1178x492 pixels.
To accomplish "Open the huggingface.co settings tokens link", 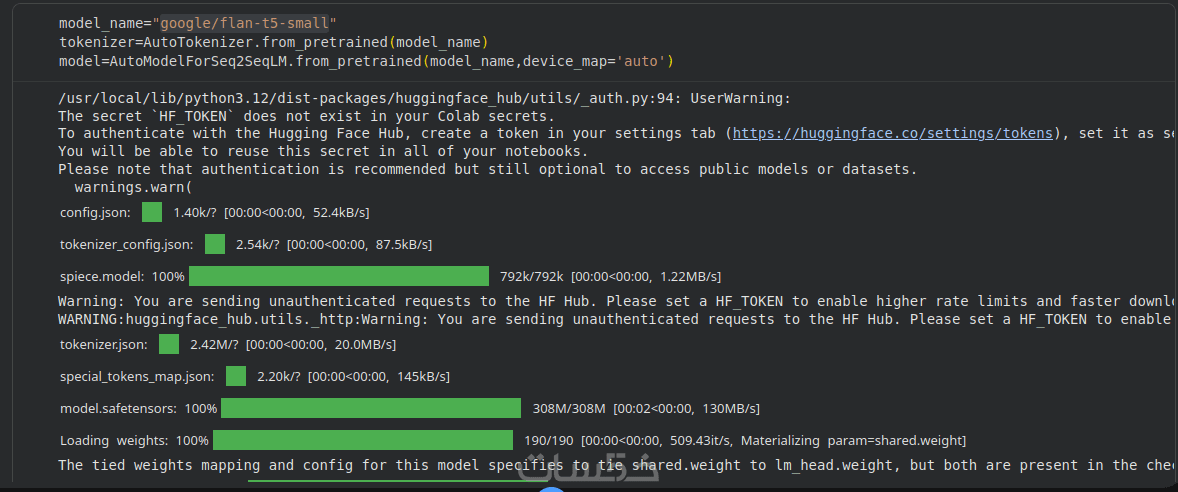I will coord(893,133).
